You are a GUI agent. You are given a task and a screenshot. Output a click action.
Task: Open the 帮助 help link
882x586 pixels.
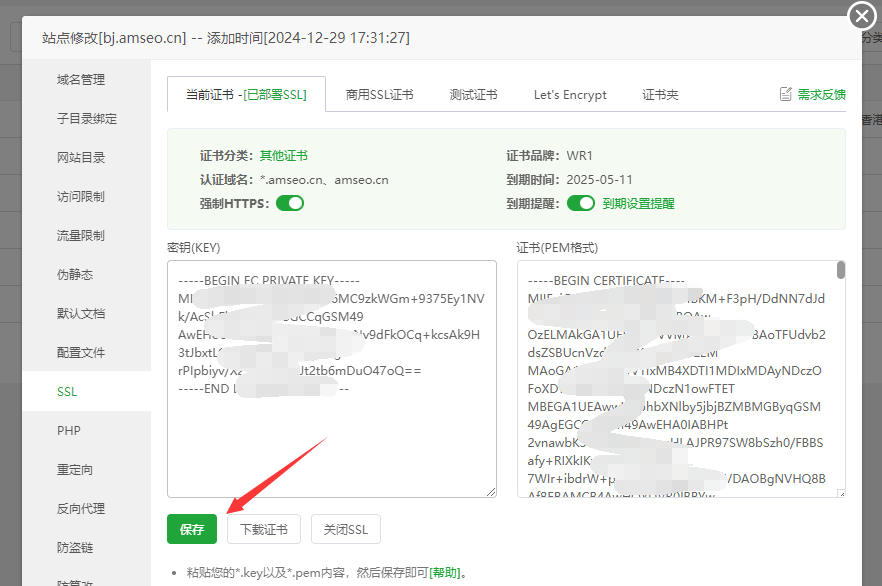pyautogui.click(x=444, y=573)
